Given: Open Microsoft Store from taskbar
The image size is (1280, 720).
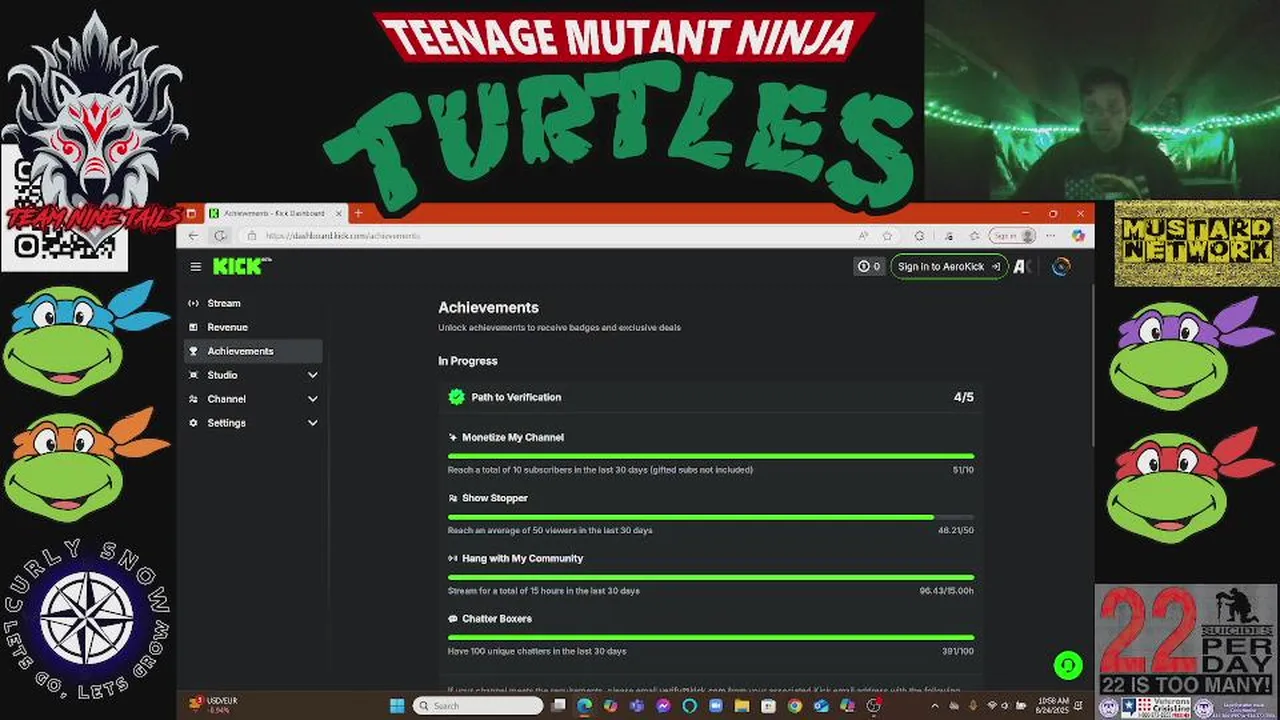Looking at the screenshot, I should pyautogui.click(x=768, y=705).
